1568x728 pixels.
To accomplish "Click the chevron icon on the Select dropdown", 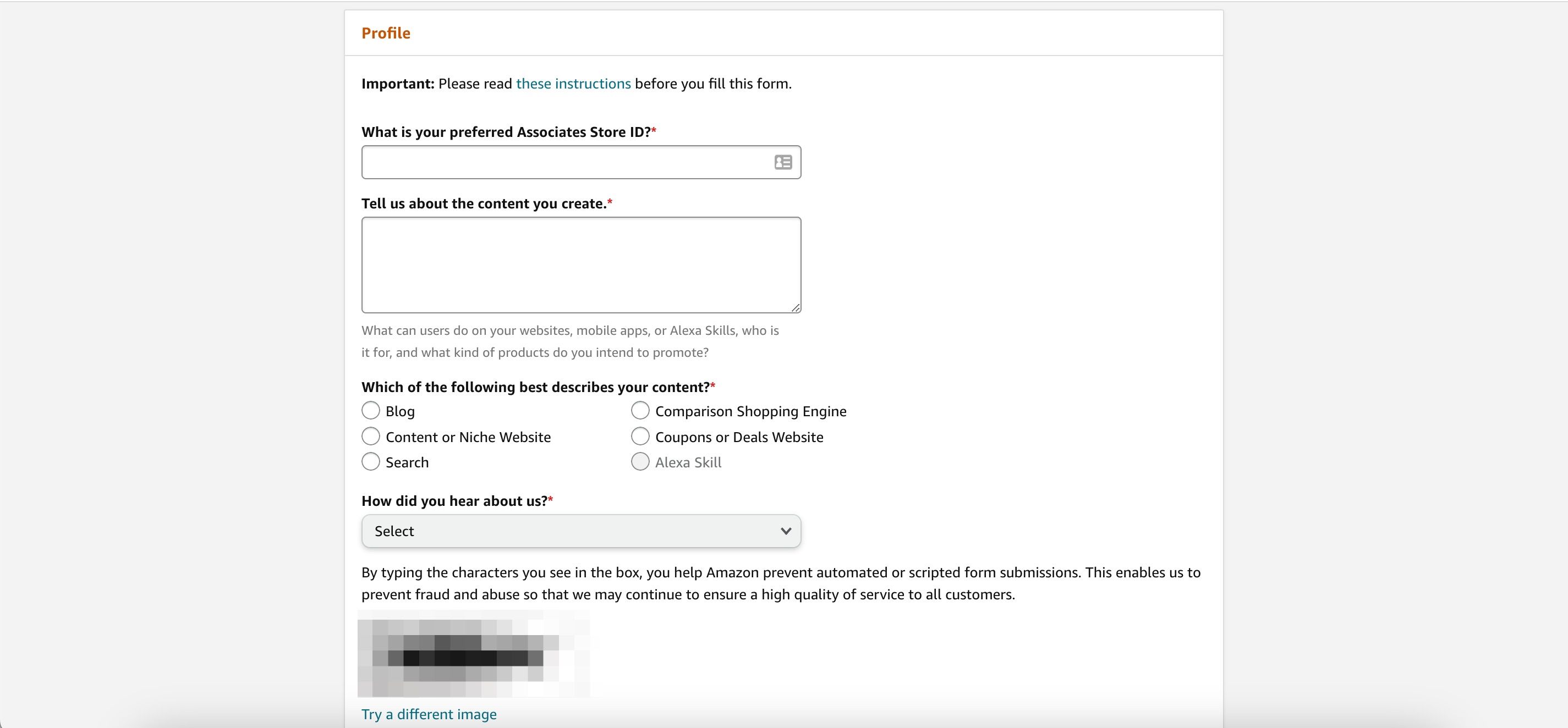I will coord(786,531).
